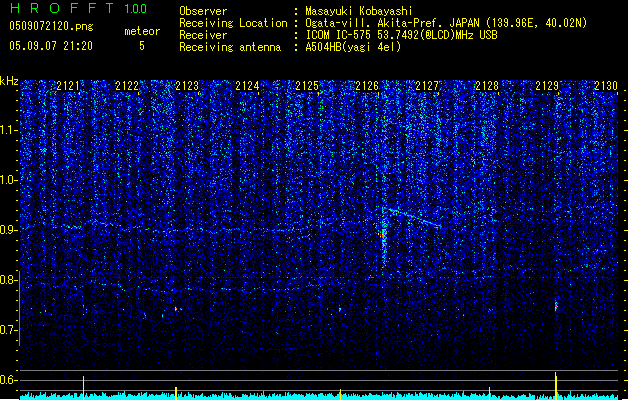629x400 pixels.
Task: Click the 1.0 kHz frequency axis label
Action: (x=9, y=180)
